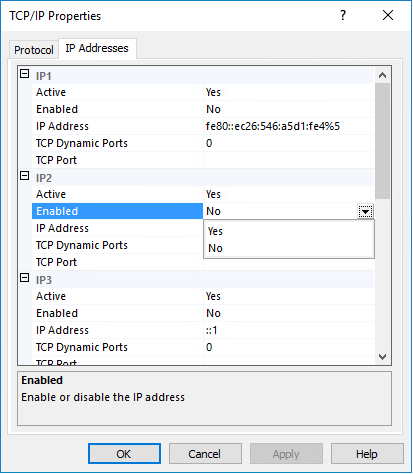
Task: Click the scroll down arrow in property list
Action: (382, 357)
